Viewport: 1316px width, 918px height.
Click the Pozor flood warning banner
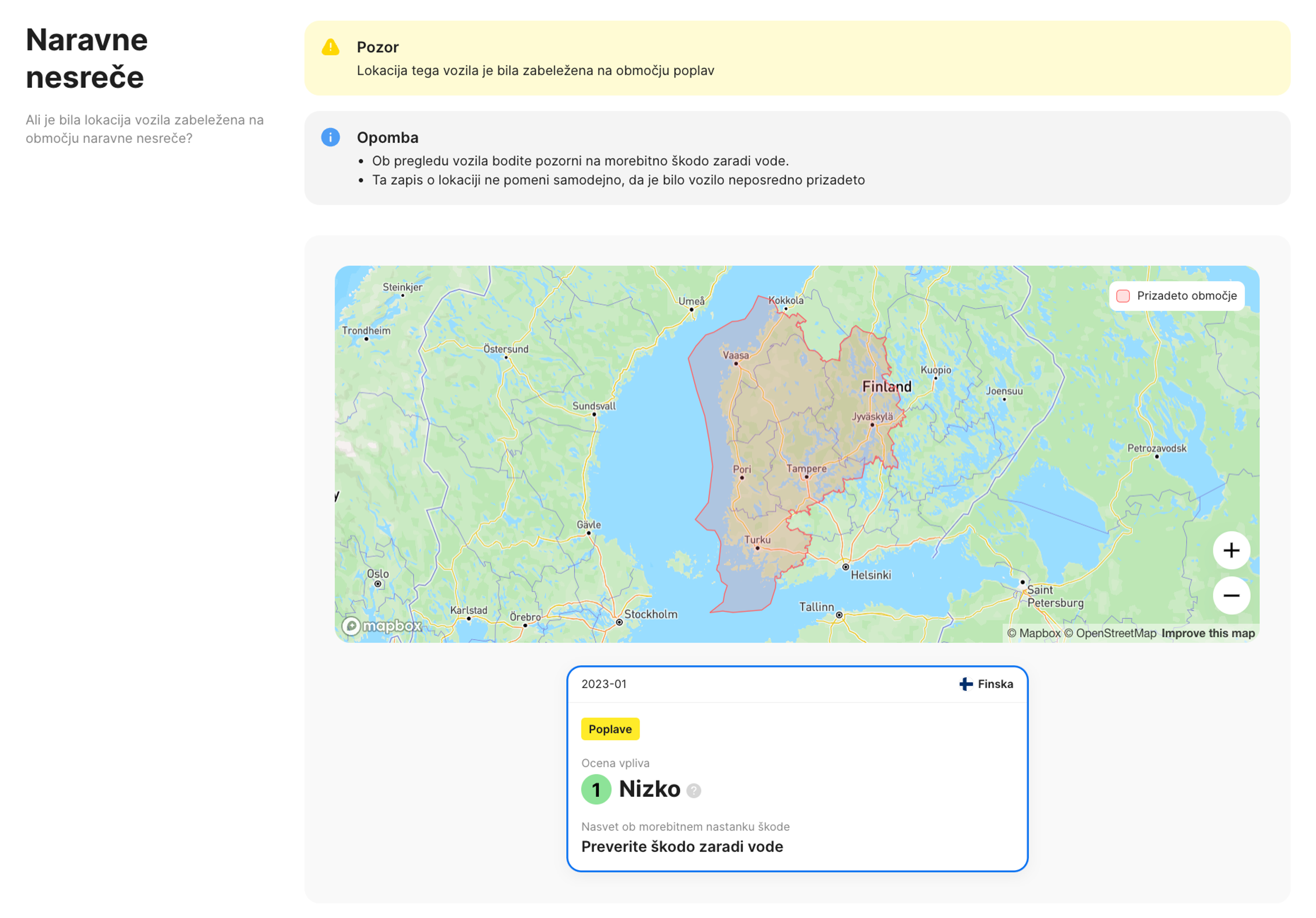coord(797,58)
